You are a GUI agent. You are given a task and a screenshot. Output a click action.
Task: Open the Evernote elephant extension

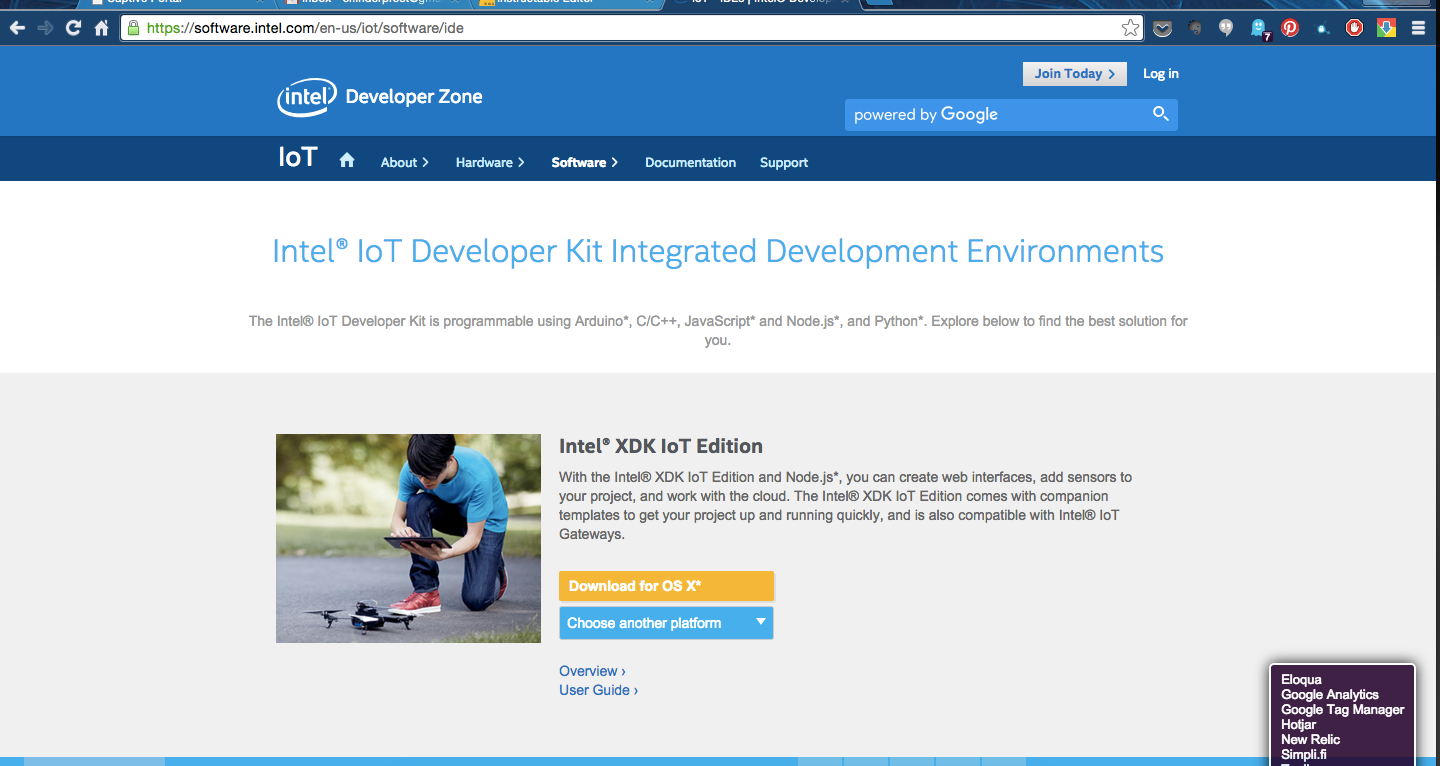[1194, 28]
